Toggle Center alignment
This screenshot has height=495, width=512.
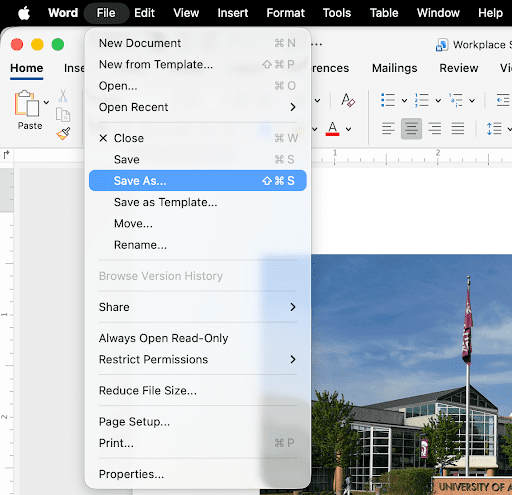[x=411, y=128]
